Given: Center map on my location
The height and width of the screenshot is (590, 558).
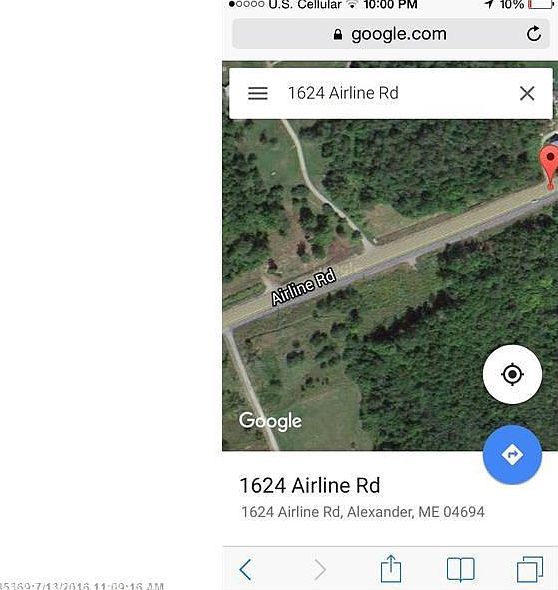Looking at the screenshot, I should click(512, 374).
